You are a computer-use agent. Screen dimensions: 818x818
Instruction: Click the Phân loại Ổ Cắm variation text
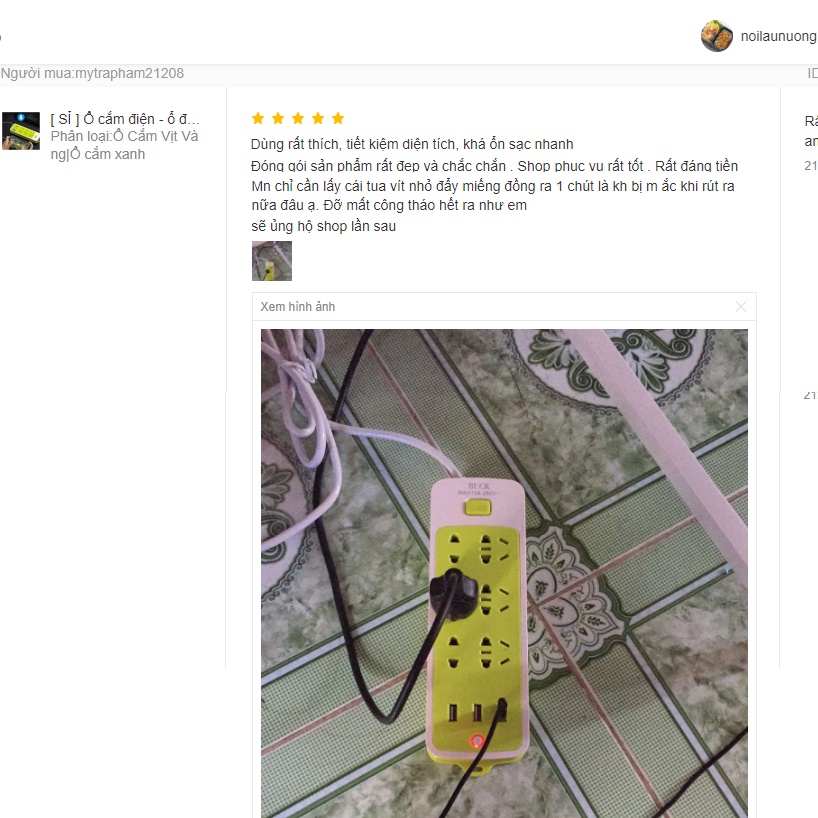pos(124,136)
